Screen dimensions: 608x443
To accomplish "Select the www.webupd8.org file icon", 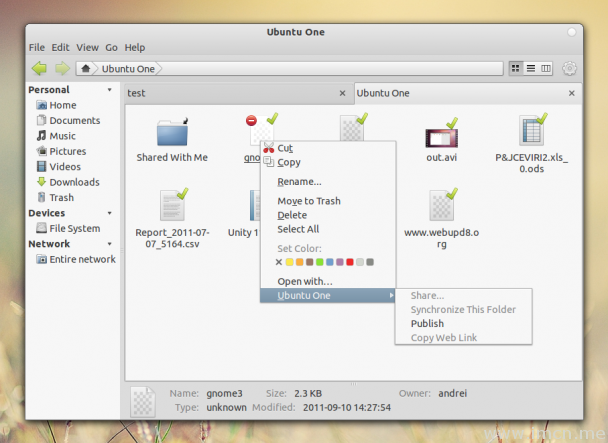I will tap(442, 205).
